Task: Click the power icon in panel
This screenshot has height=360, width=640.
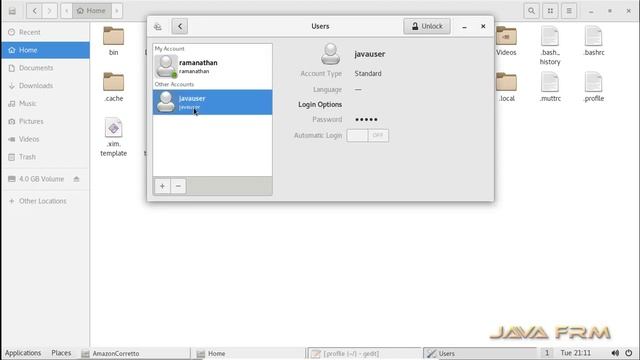Action: [629, 353]
